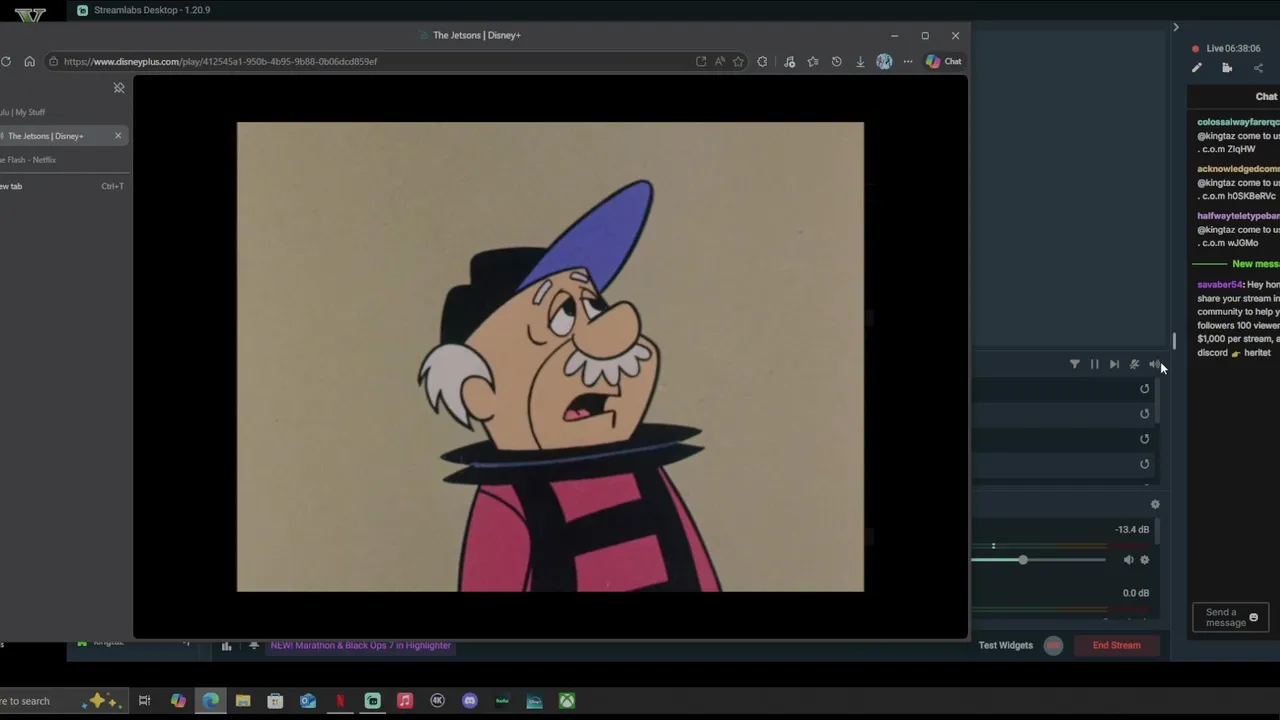Select the Chat tab header
Viewport: 1280px width, 720px height.
click(x=1266, y=96)
